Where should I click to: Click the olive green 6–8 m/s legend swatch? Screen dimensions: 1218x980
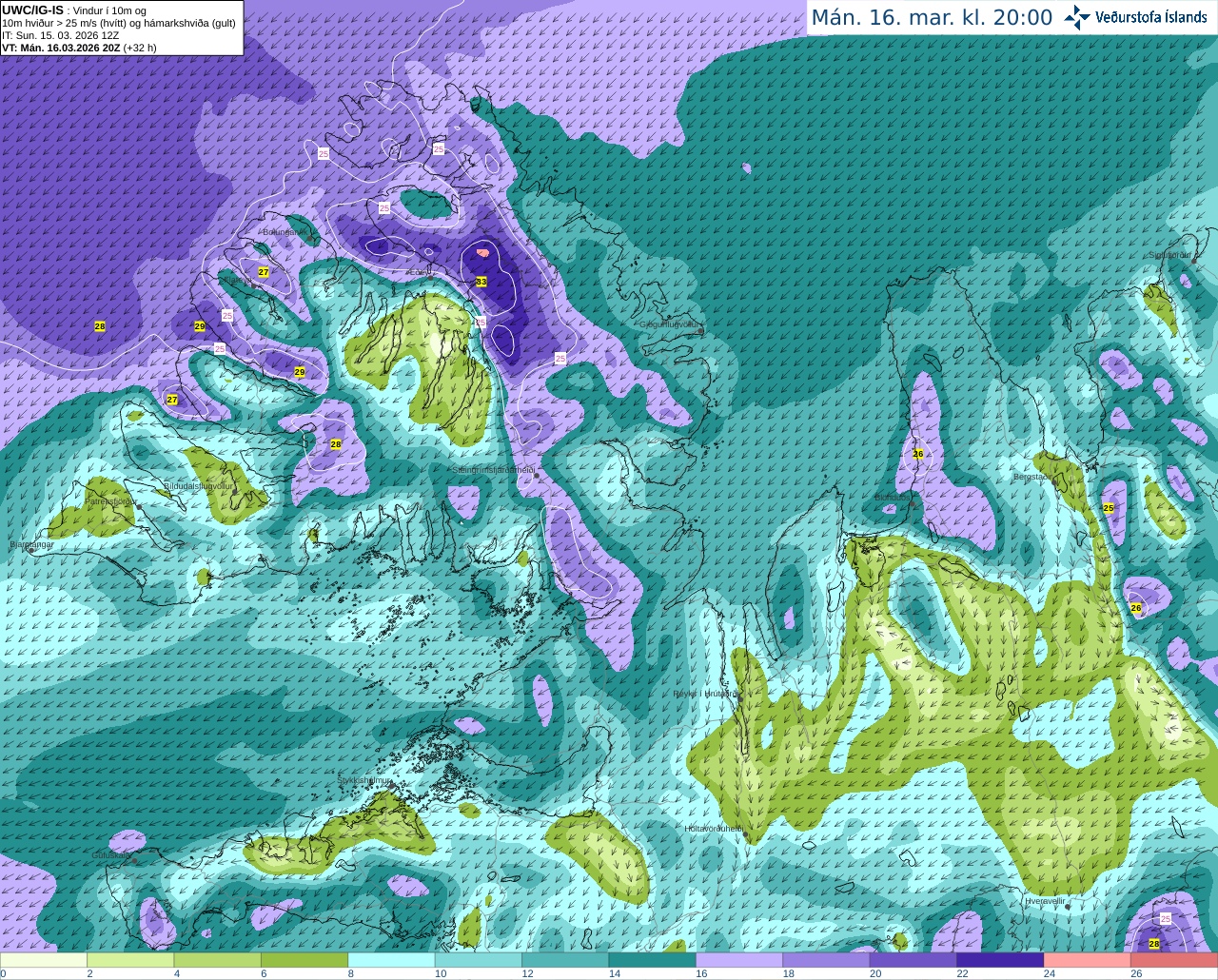coord(304,960)
